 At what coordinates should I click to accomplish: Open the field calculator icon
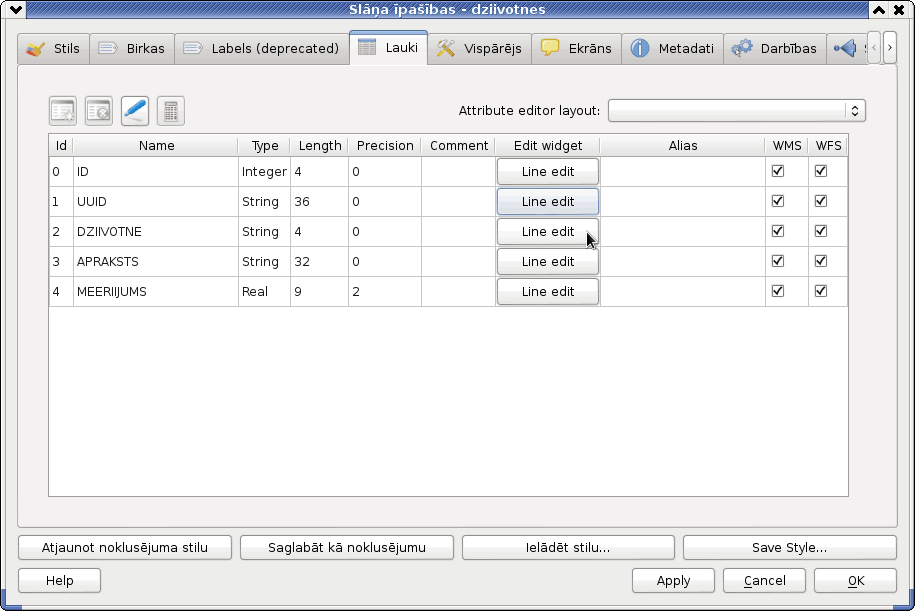[171, 111]
